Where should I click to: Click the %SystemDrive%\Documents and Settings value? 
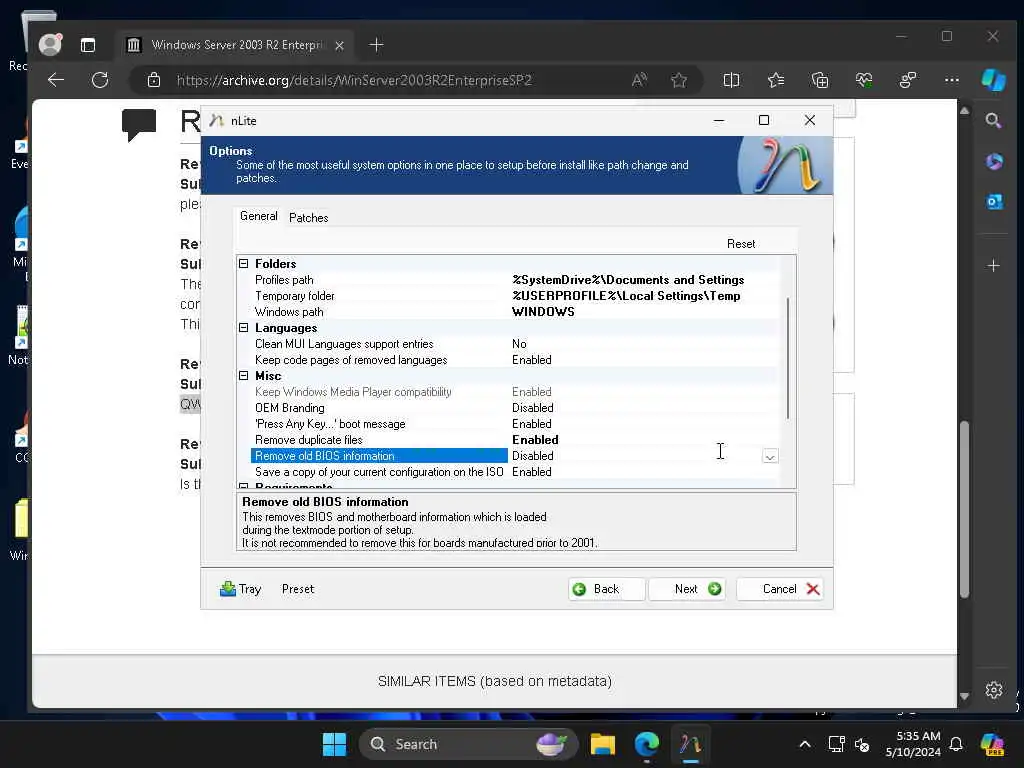tap(628, 280)
